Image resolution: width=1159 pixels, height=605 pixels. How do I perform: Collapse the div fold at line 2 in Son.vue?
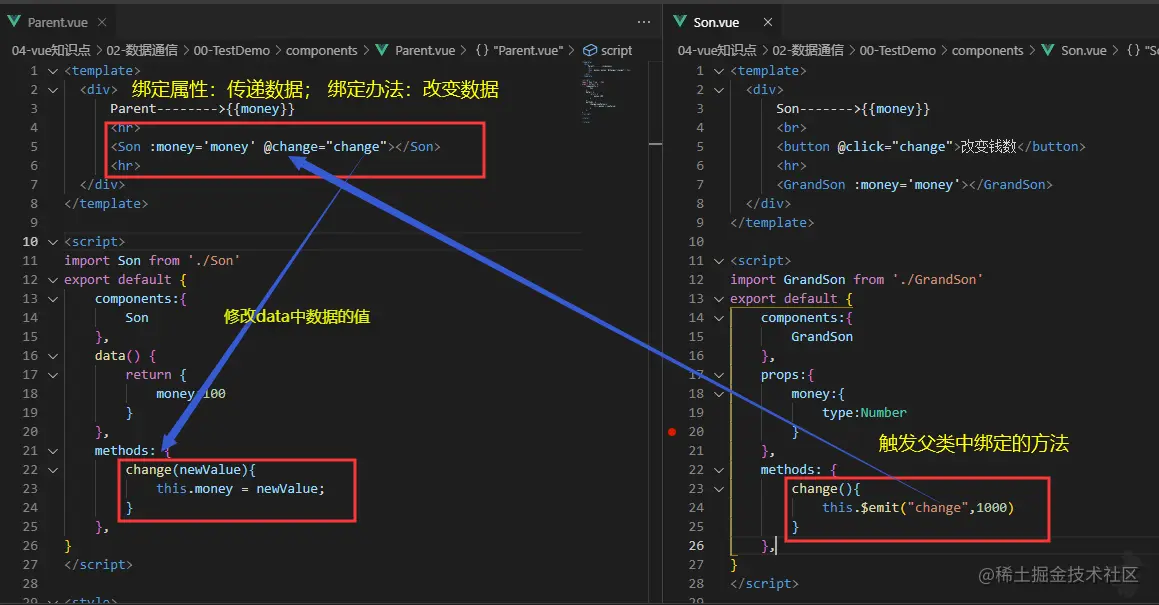[x=718, y=90]
